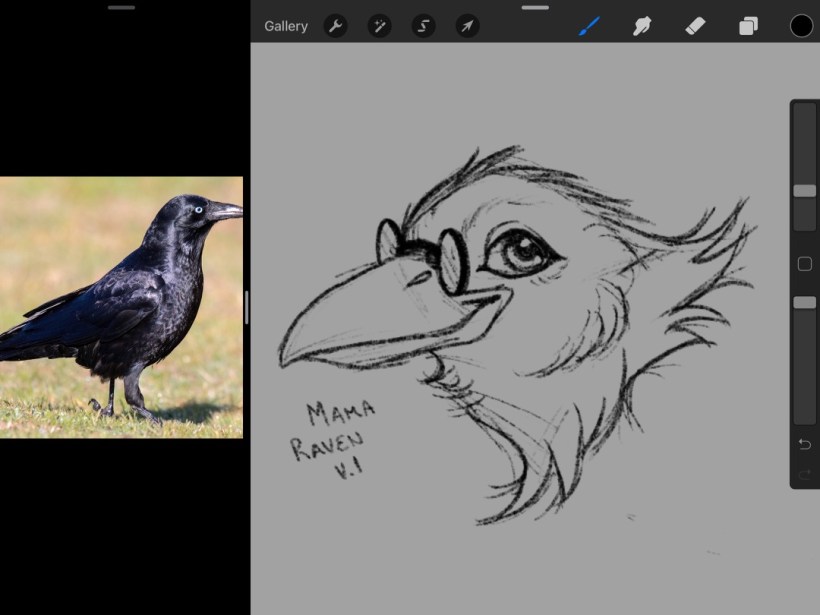Click the brush size slider handle

pyautogui.click(x=804, y=190)
